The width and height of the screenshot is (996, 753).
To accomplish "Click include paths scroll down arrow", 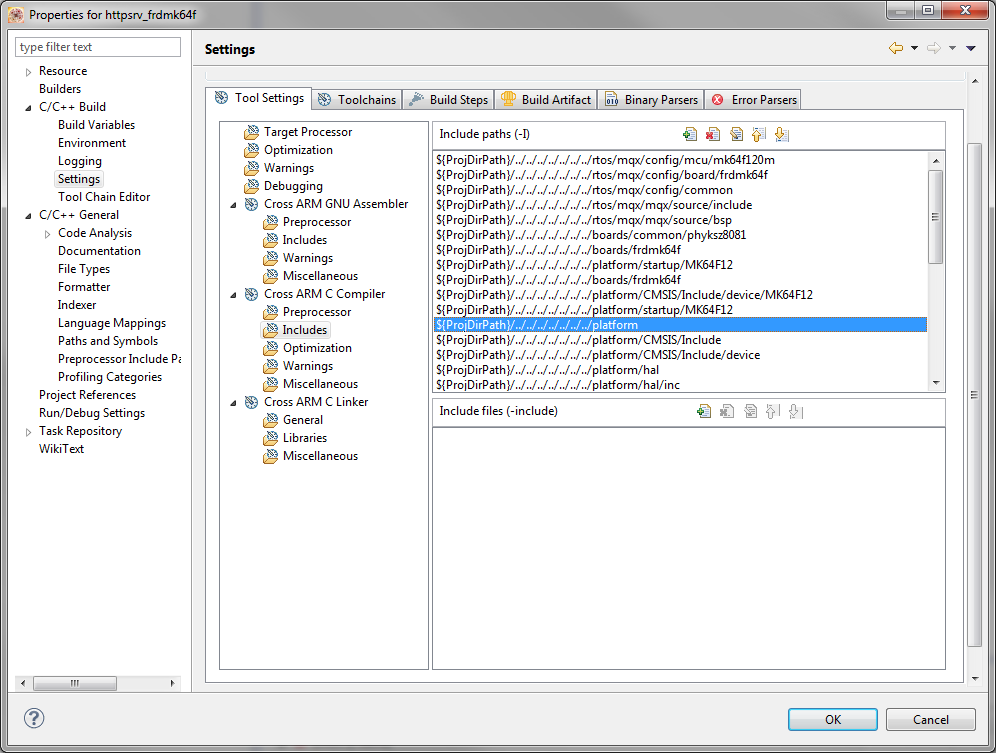I will [x=936, y=383].
